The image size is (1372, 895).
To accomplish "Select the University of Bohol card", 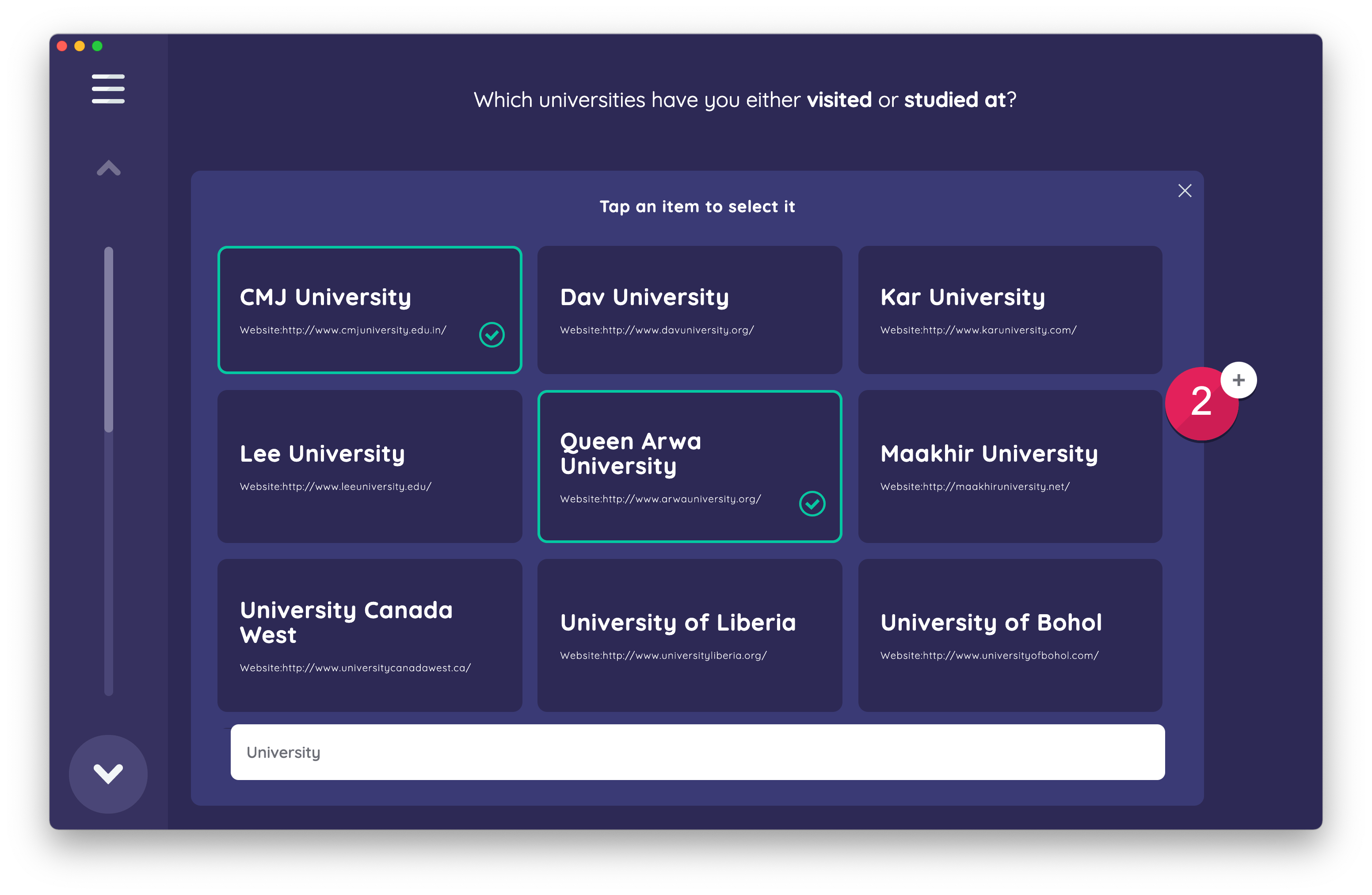I will click(1010, 635).
